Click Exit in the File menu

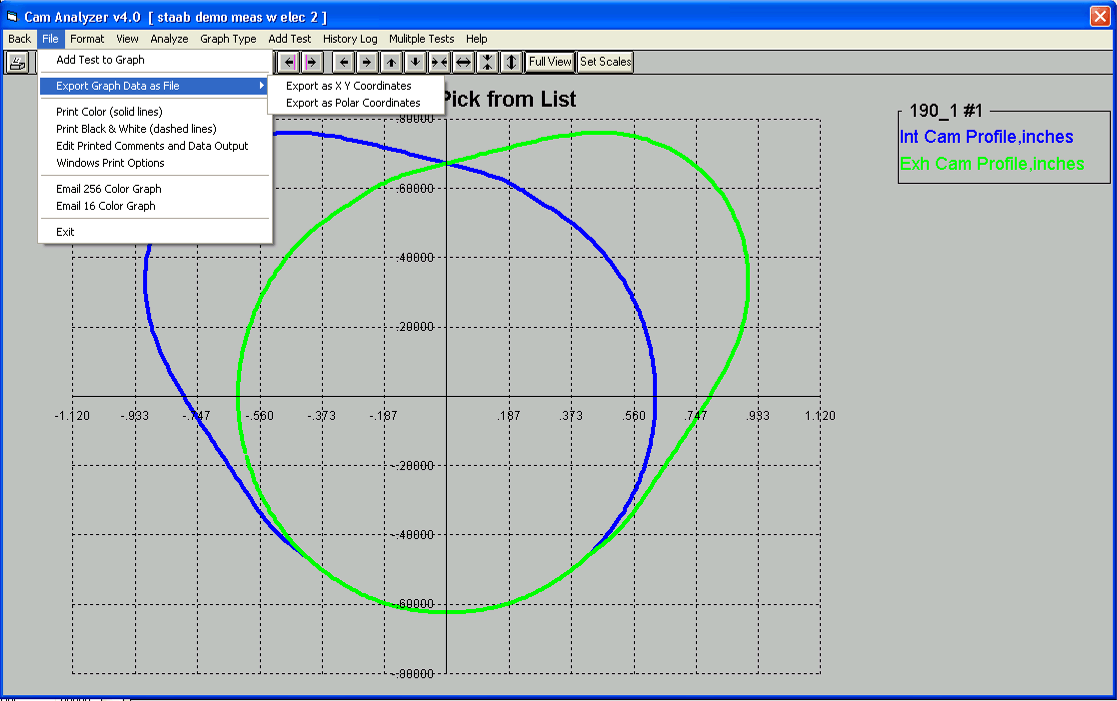155,232
